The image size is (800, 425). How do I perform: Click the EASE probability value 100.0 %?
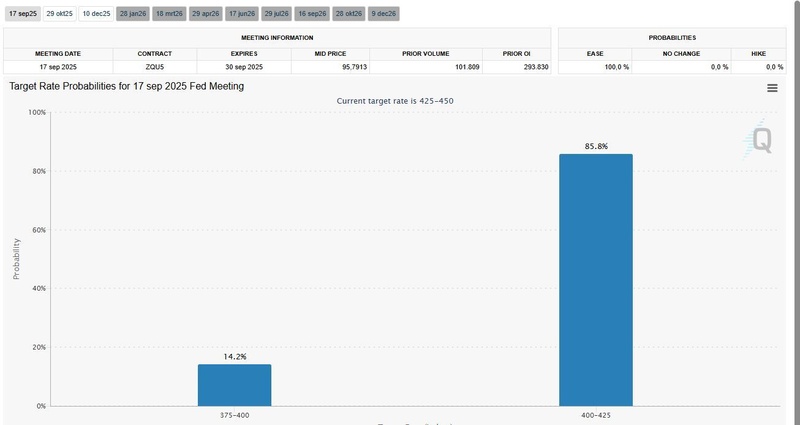(597, 66)
